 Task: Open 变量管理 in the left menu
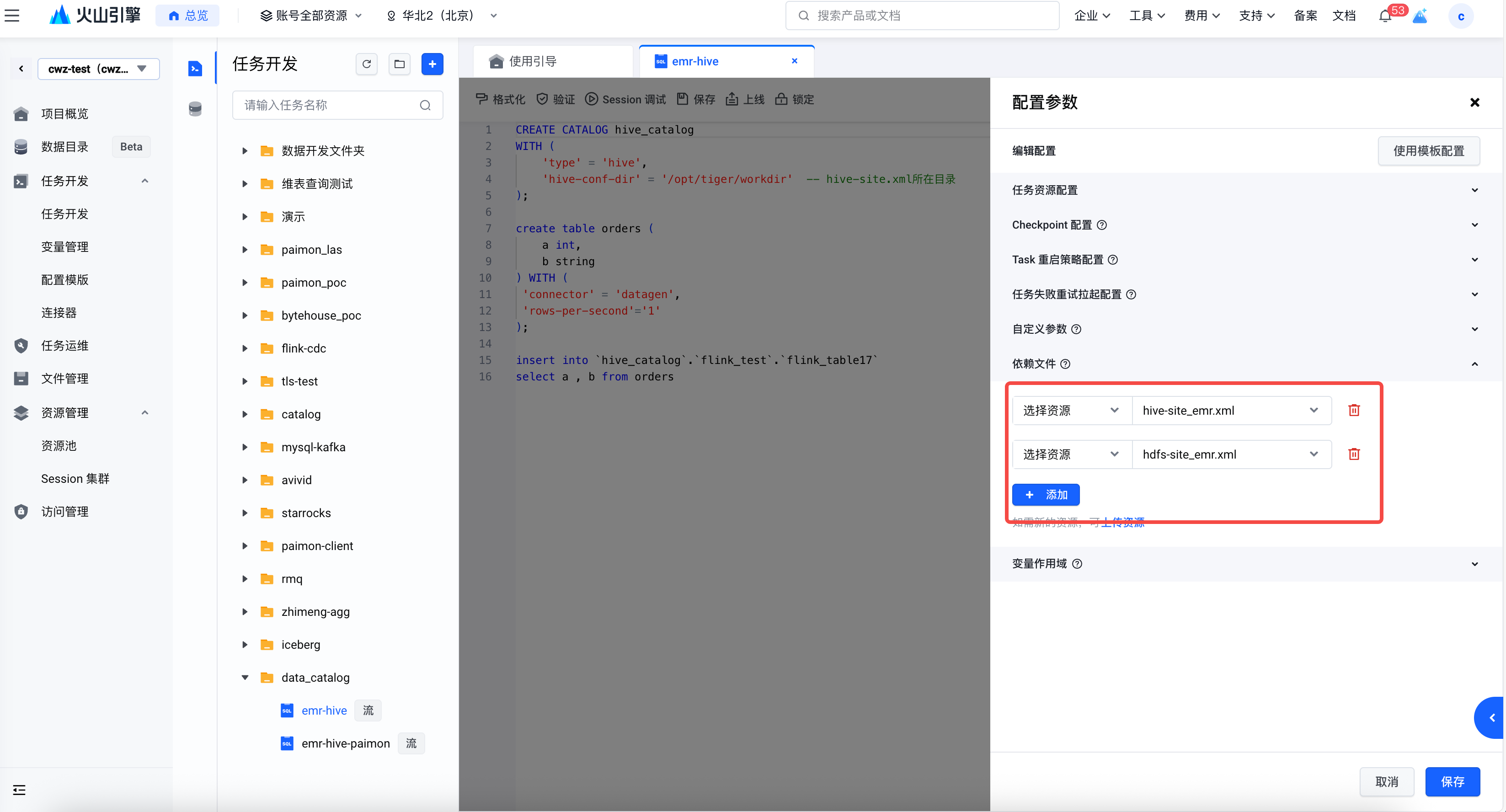(65, 247)
